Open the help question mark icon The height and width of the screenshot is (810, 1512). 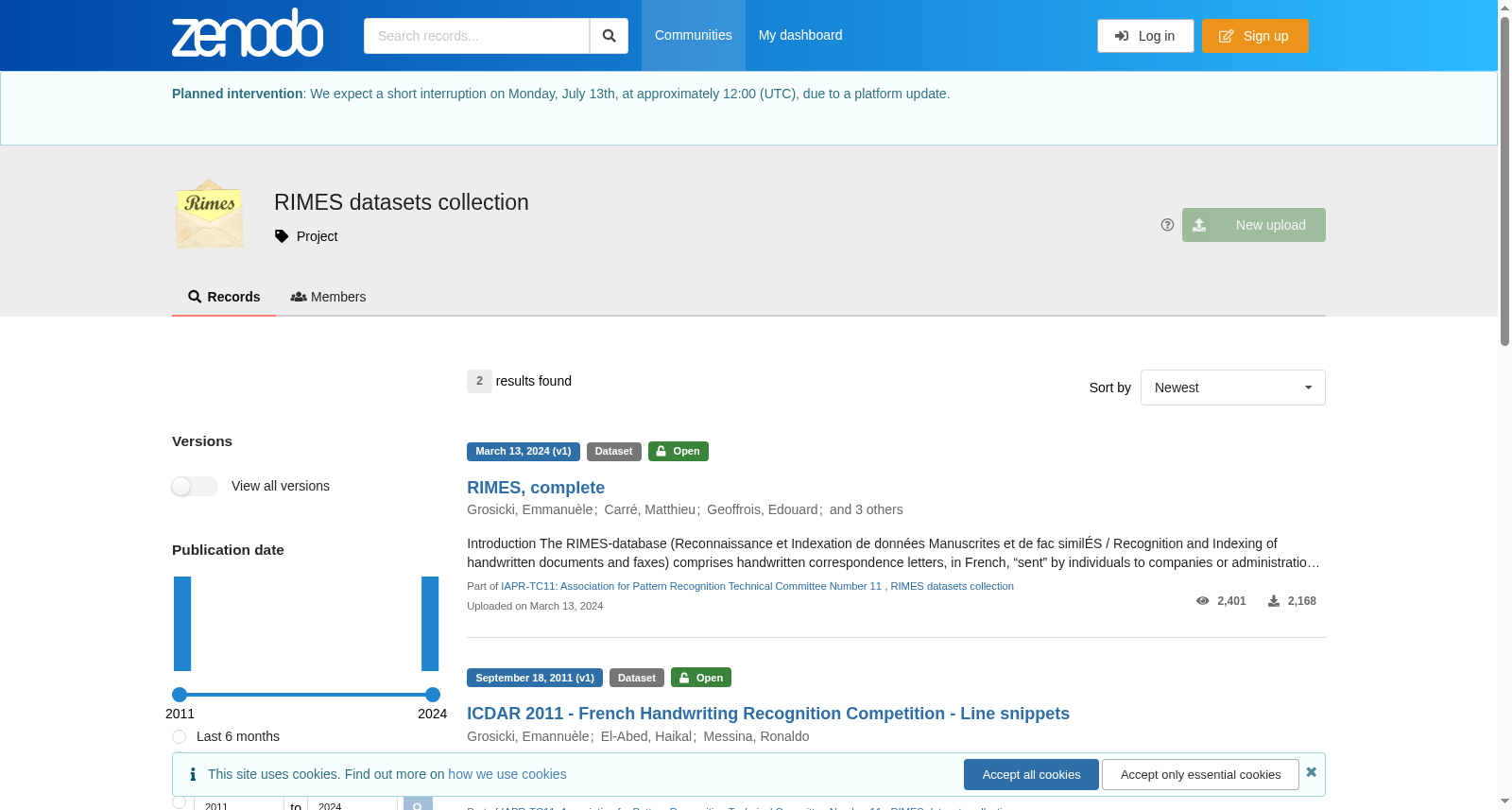click(1167, 225)
